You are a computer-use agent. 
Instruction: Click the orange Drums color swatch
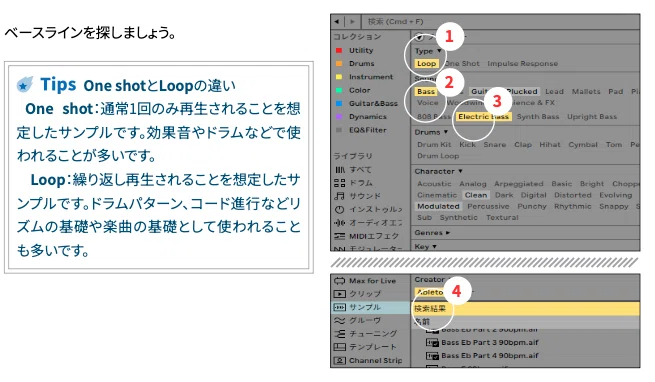click(x=339, y=64)
